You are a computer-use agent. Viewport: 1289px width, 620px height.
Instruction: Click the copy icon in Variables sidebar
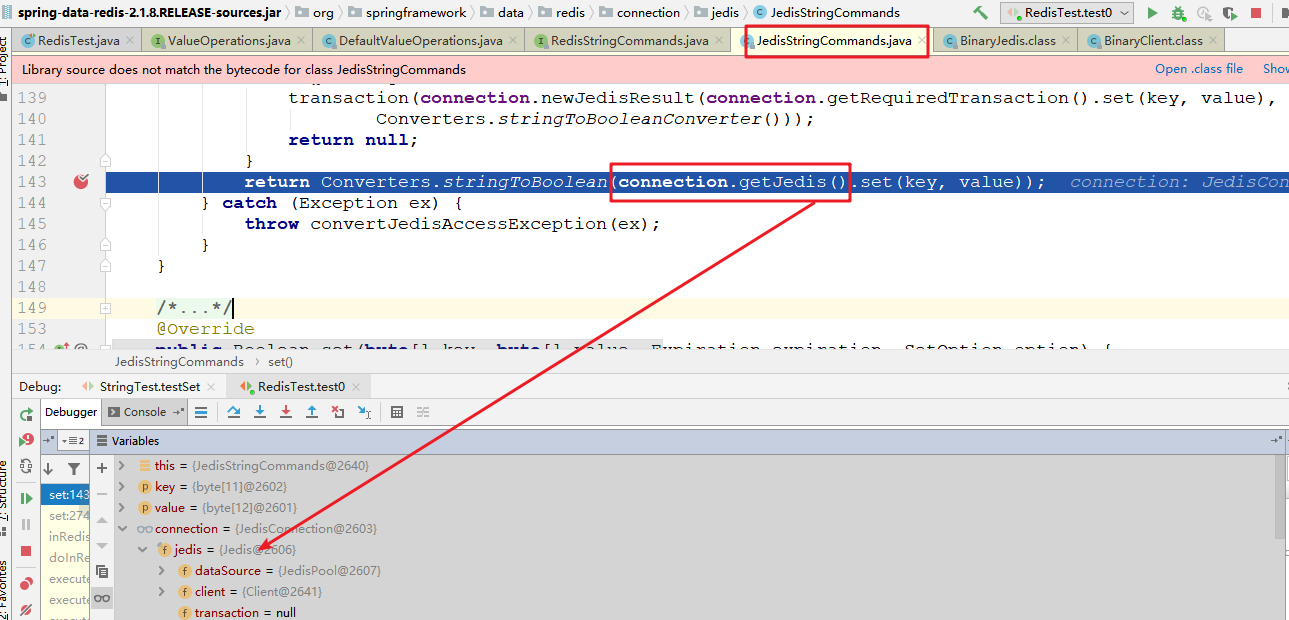point(101,572)
